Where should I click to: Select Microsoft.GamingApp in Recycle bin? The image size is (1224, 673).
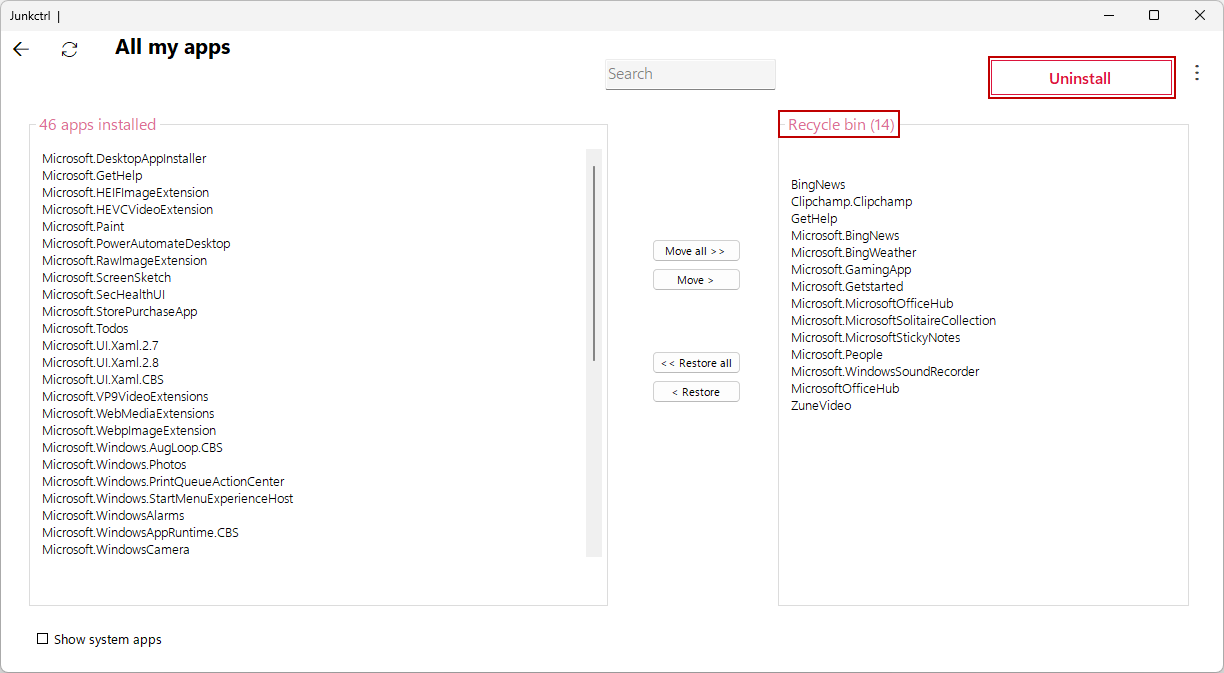(x=851, y=270)
